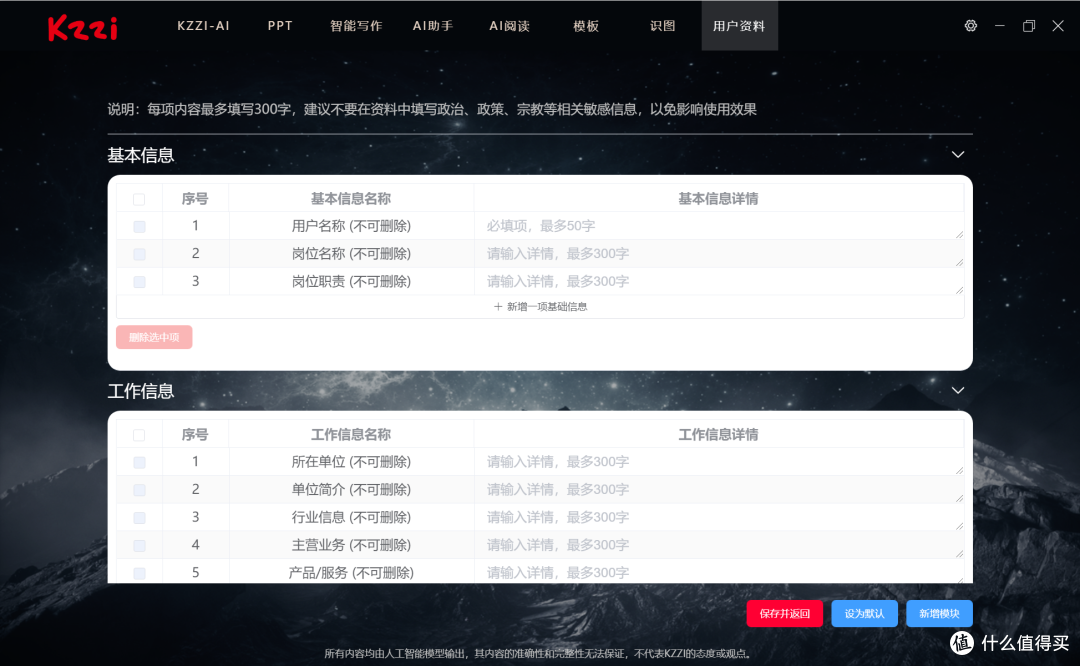Close the KZZI application window
The image size is (1080, 666).
[1058, 25]
